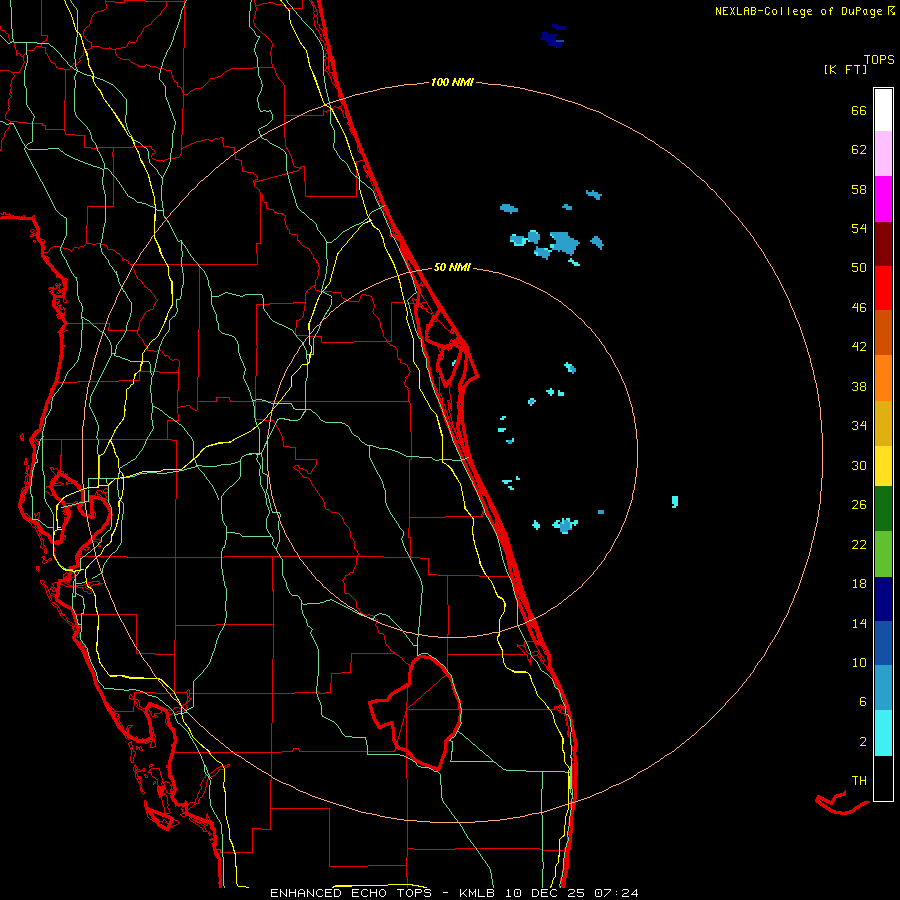900x900 pixels.
Task: Click the gold legend swatch
Action: point(883,423)
